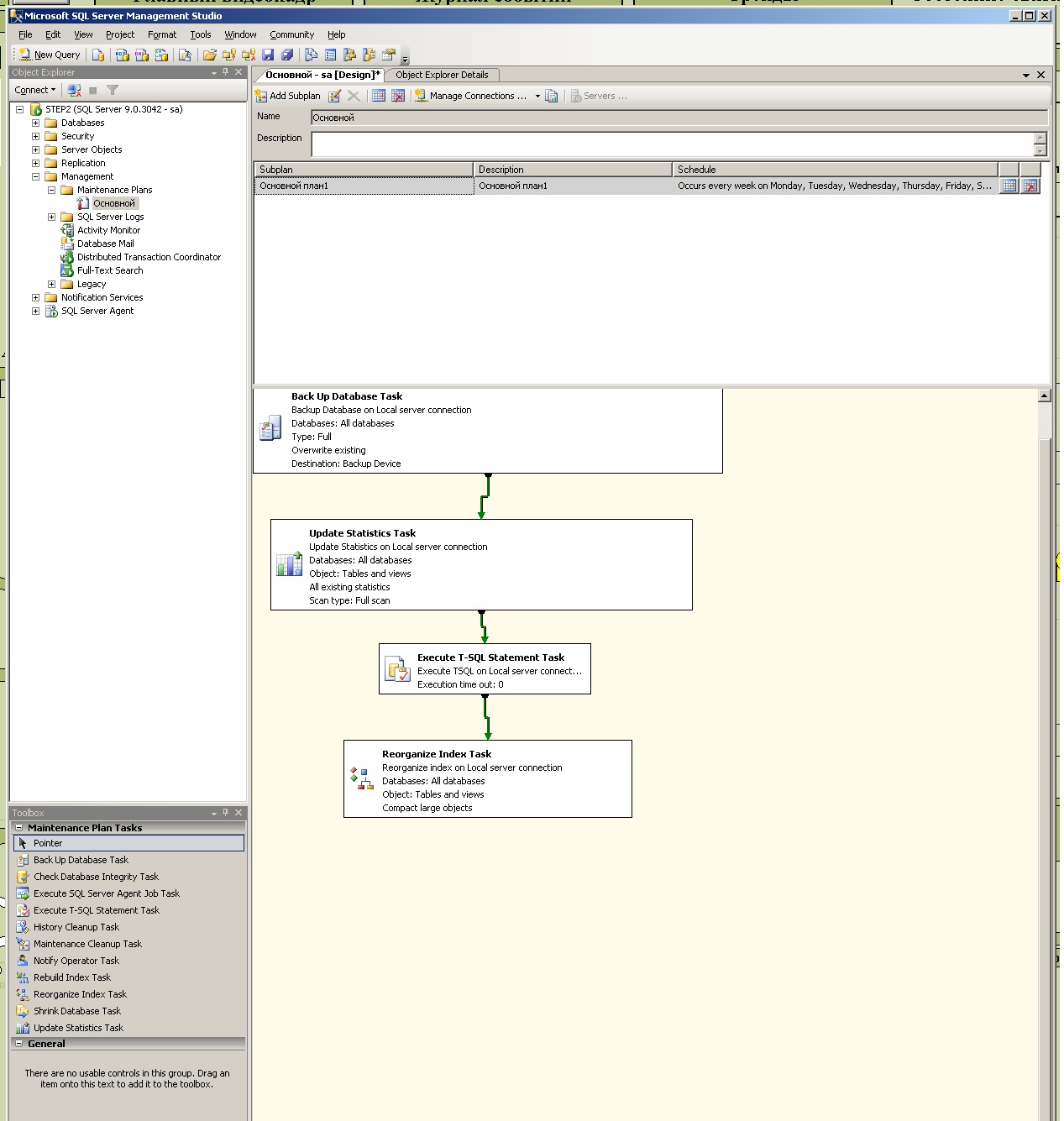The height and width of the screenshot is (1121, 1064).
Task: Click Add Subplan button
Action: coord(287,97)
